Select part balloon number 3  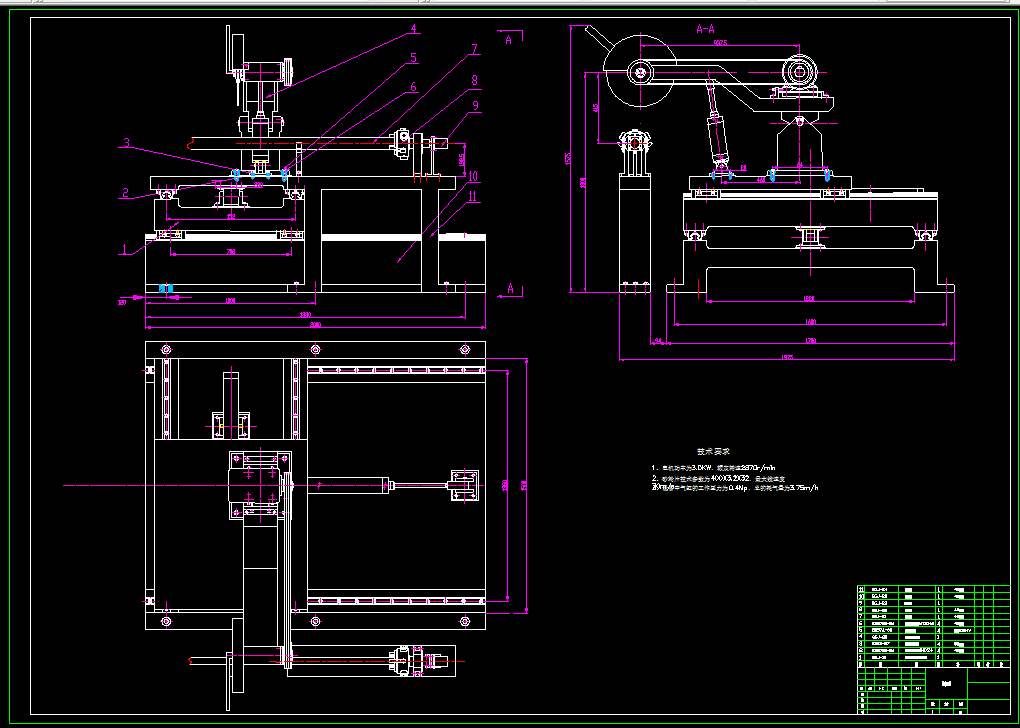click(x=127, y=143)
